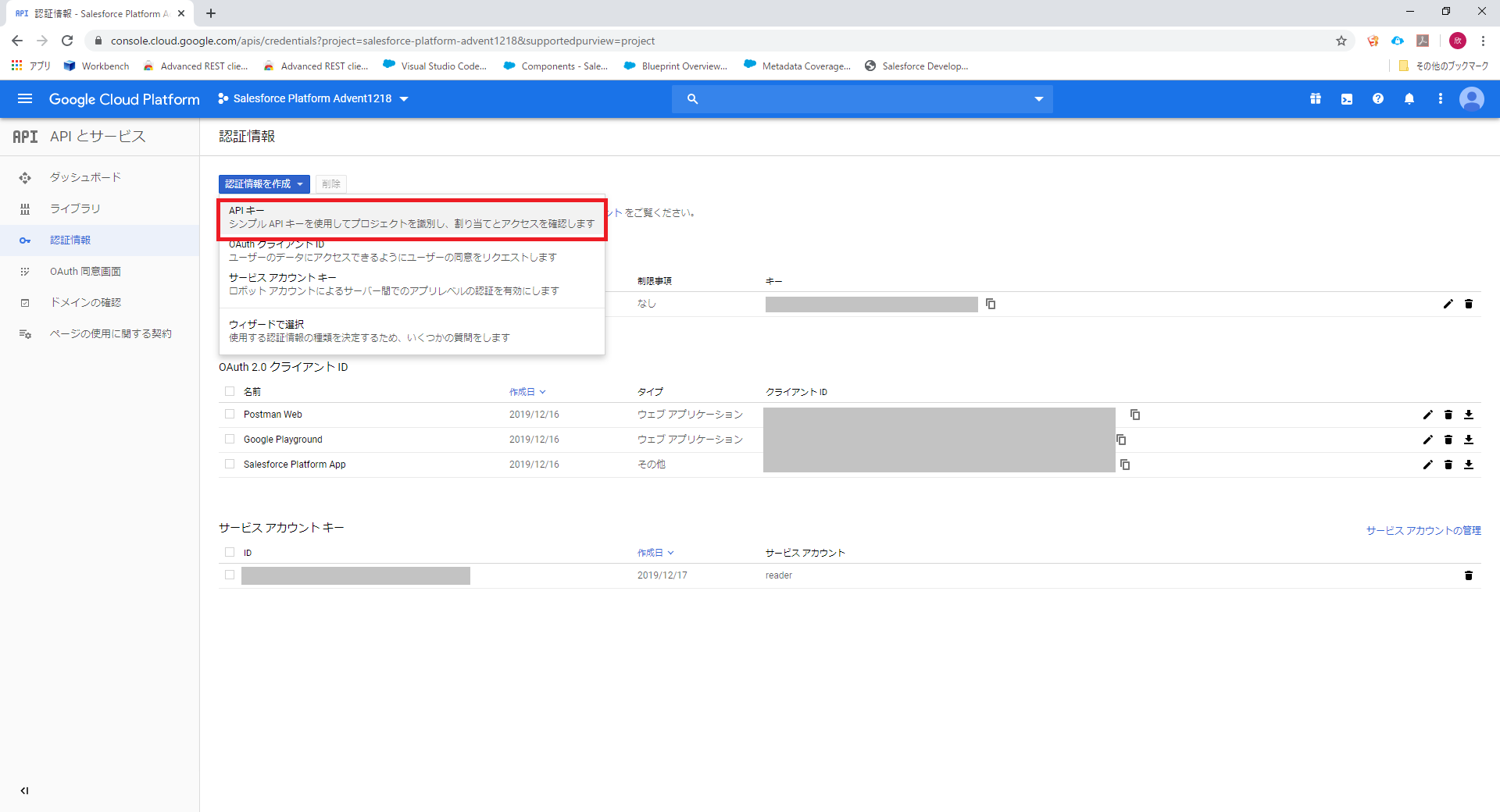1500x812 pixels.
Task: Open ダッシュボード in the sidebar
Action: tap(100, 177)
